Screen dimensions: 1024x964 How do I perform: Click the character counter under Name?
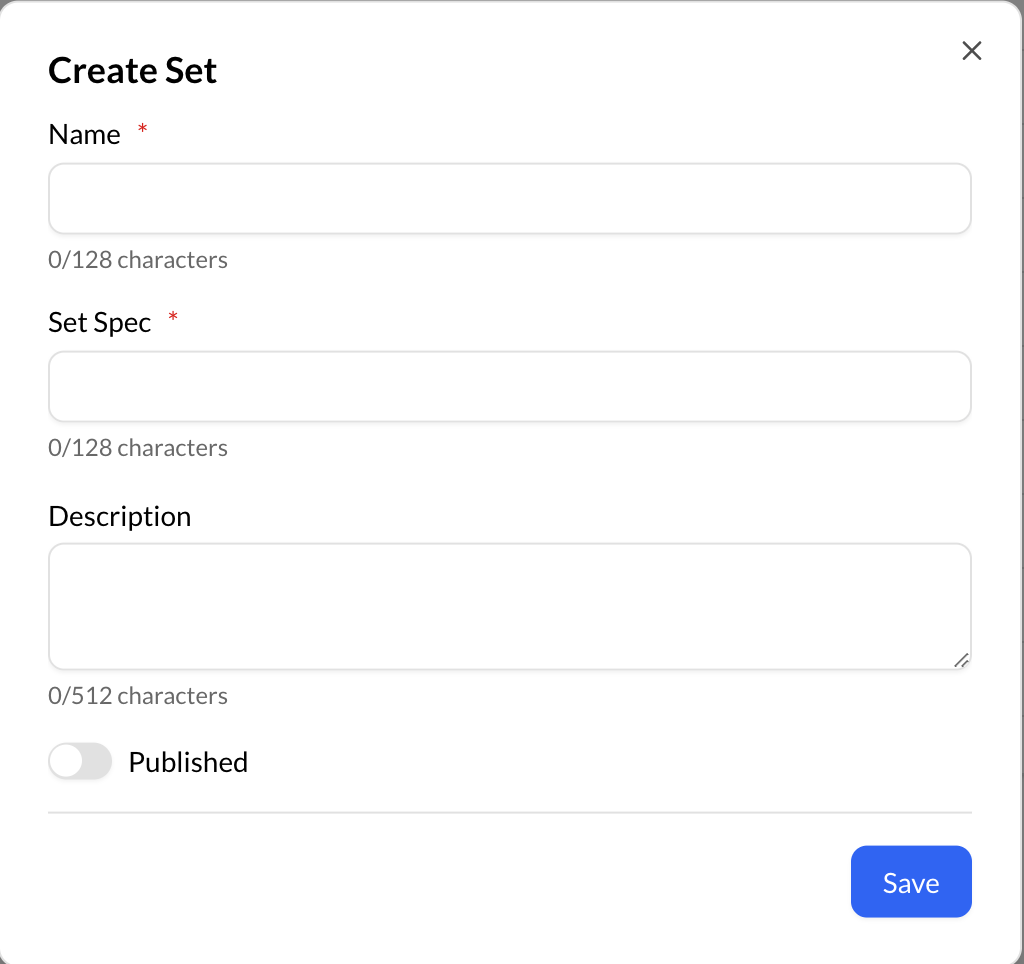click(x=138, y=260)
